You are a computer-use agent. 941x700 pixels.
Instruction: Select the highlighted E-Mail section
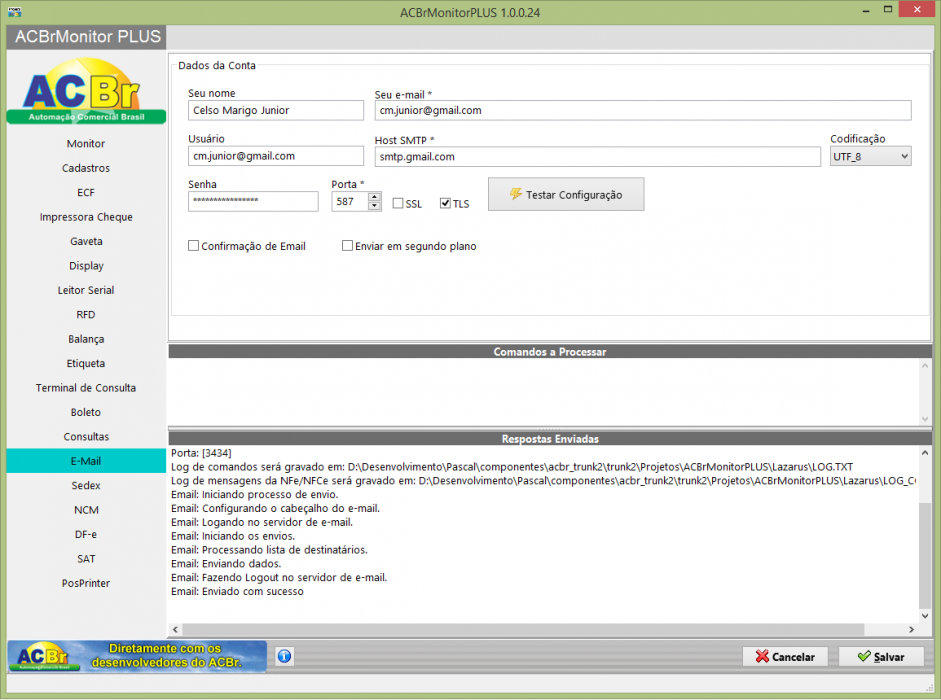[x=86, y=461]
